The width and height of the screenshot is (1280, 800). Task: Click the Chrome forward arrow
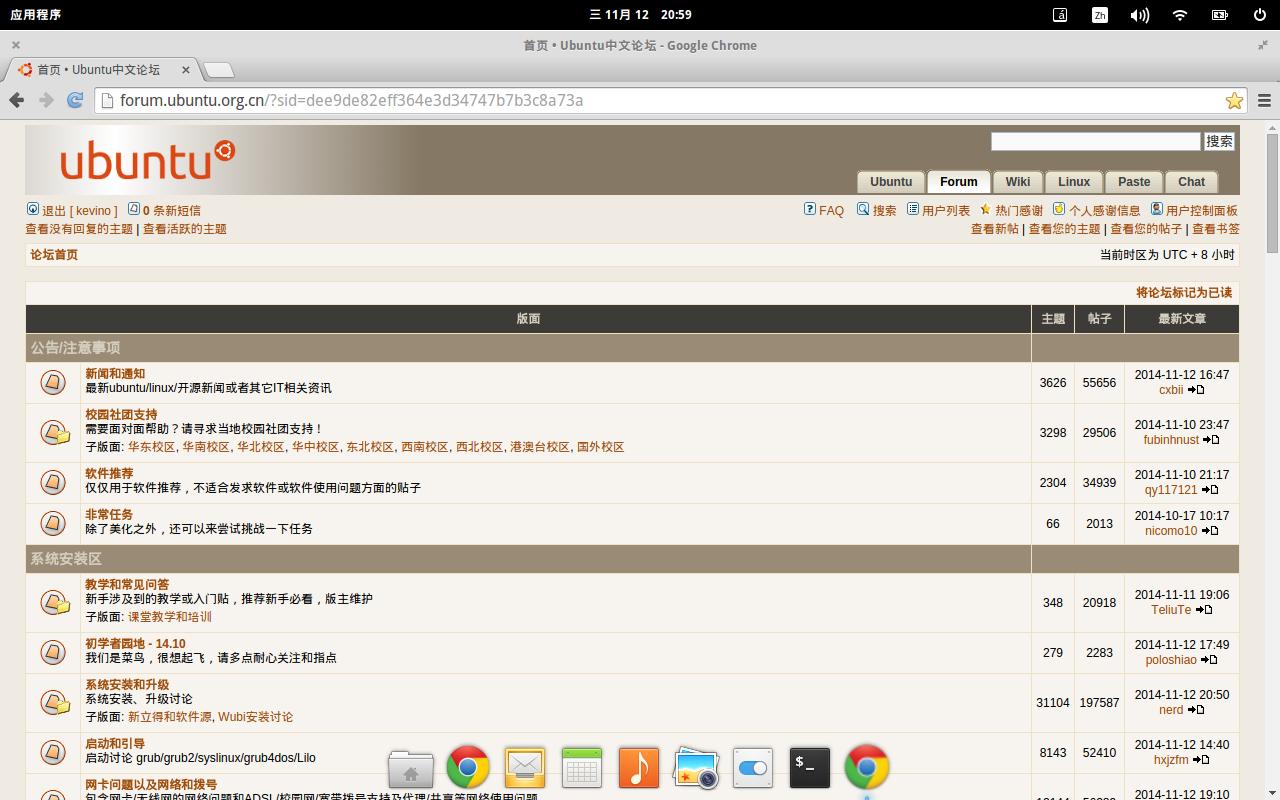(x=46, y=100)
